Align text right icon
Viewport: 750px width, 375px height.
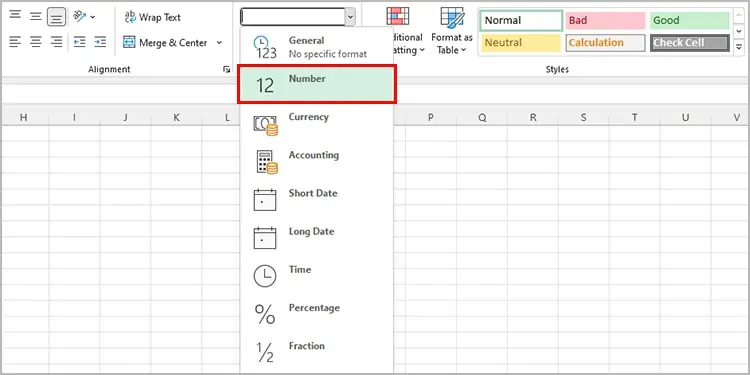click(x=56, y=43)
